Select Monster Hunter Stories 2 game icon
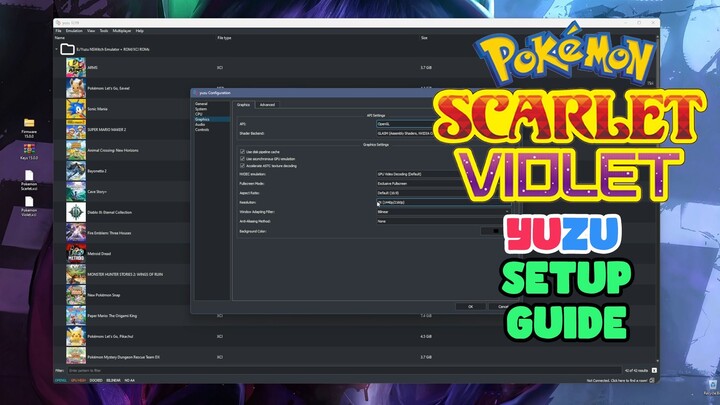 point(76,274)
